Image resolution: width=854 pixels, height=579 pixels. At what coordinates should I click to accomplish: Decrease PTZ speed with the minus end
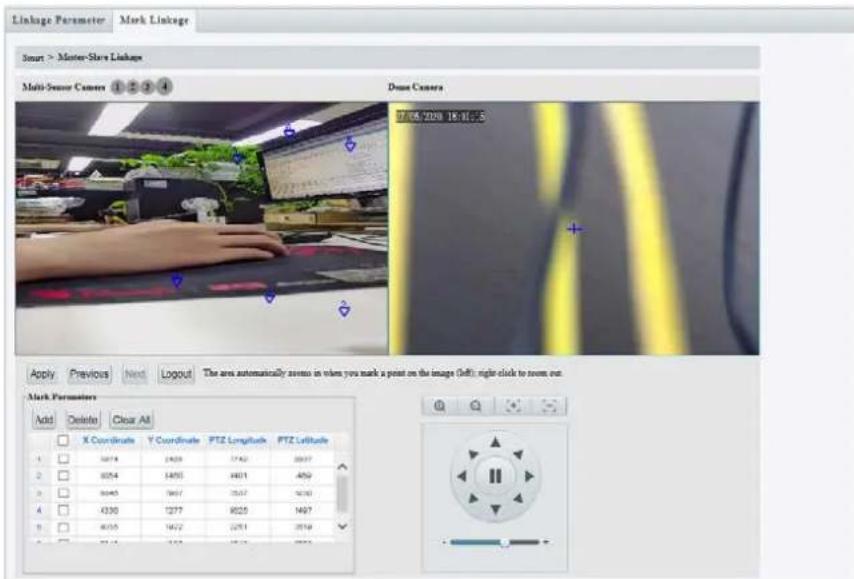444,542
